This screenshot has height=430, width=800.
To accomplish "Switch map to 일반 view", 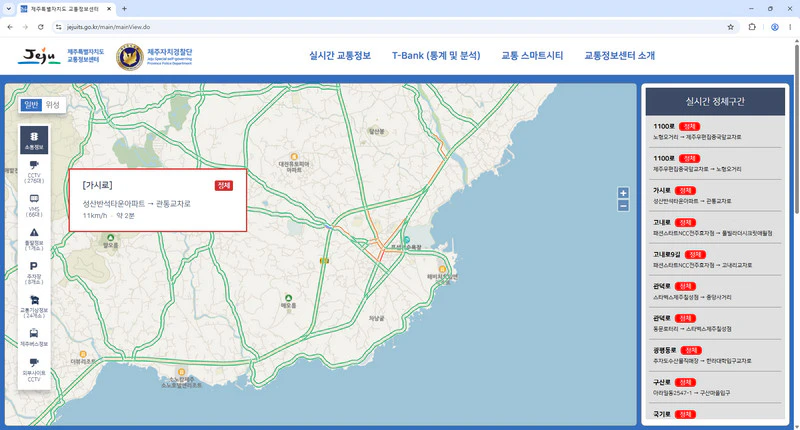I will pyautogui.click(x=31, y=105).
